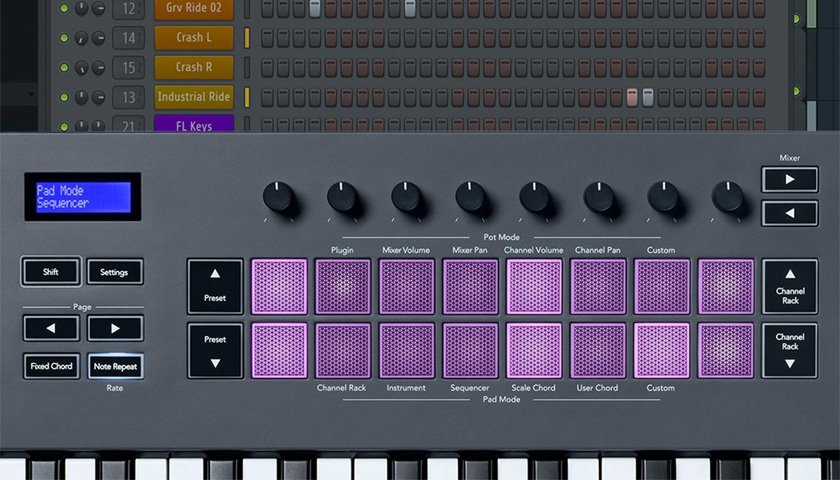This screenshot has height=480, width=840.
Task: Tap the Channel Volume pot mode pad
Action: pyautogui.click(x=534, y=287)
